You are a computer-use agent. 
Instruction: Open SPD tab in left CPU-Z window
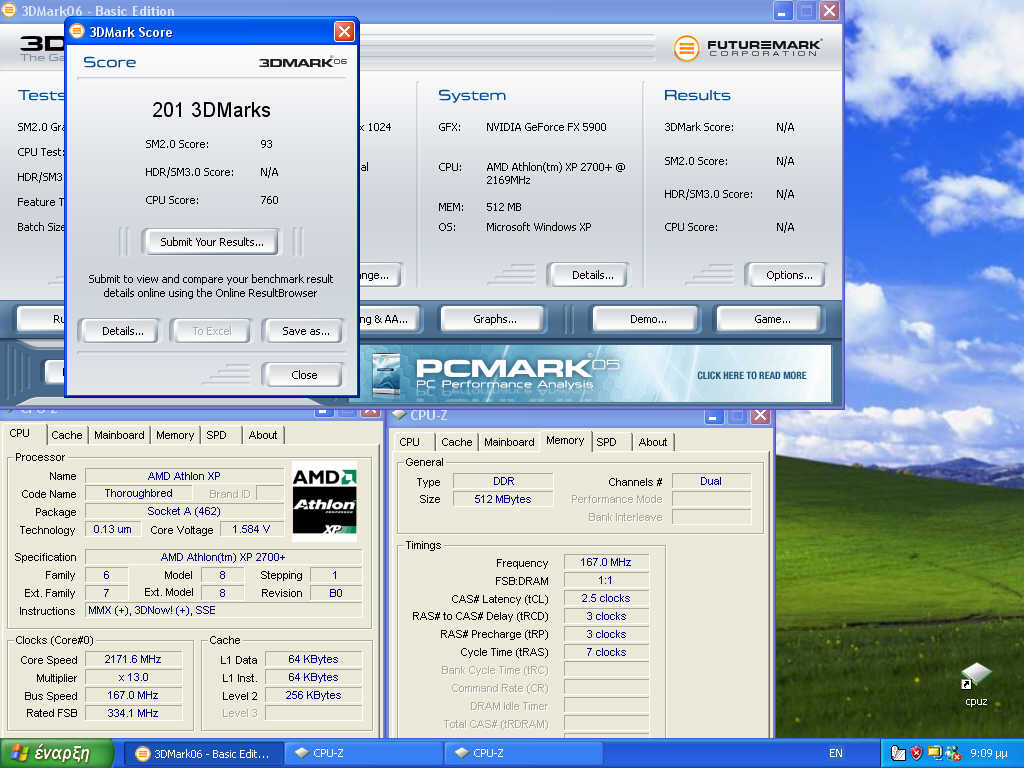pos(216,435)
